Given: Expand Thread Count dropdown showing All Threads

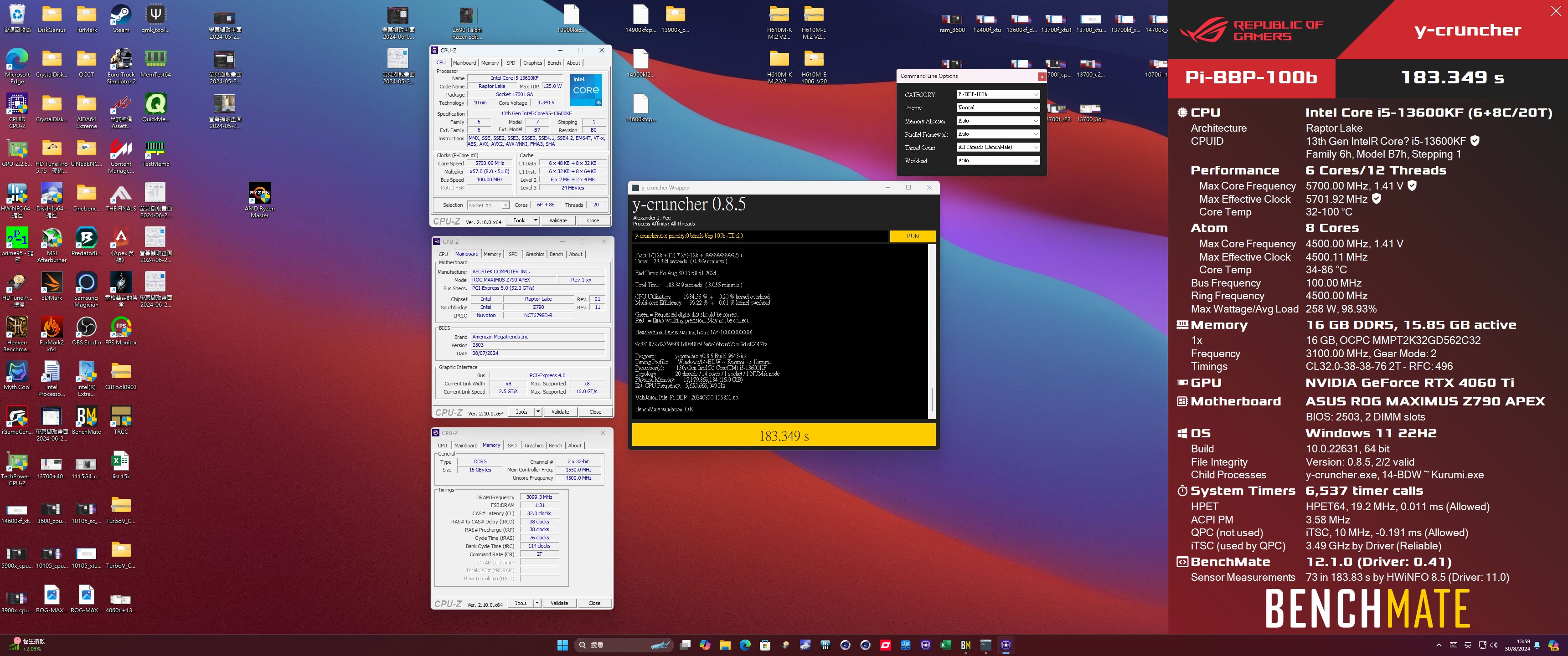Looking at the screenshot, I should coord(998,147).
